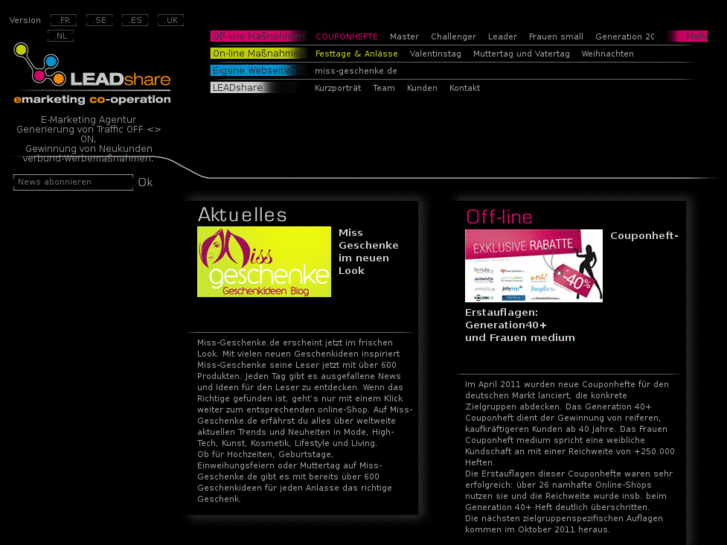Open the Kontakt page
Viewport: 727px width, 545px height.
point(465,88)
